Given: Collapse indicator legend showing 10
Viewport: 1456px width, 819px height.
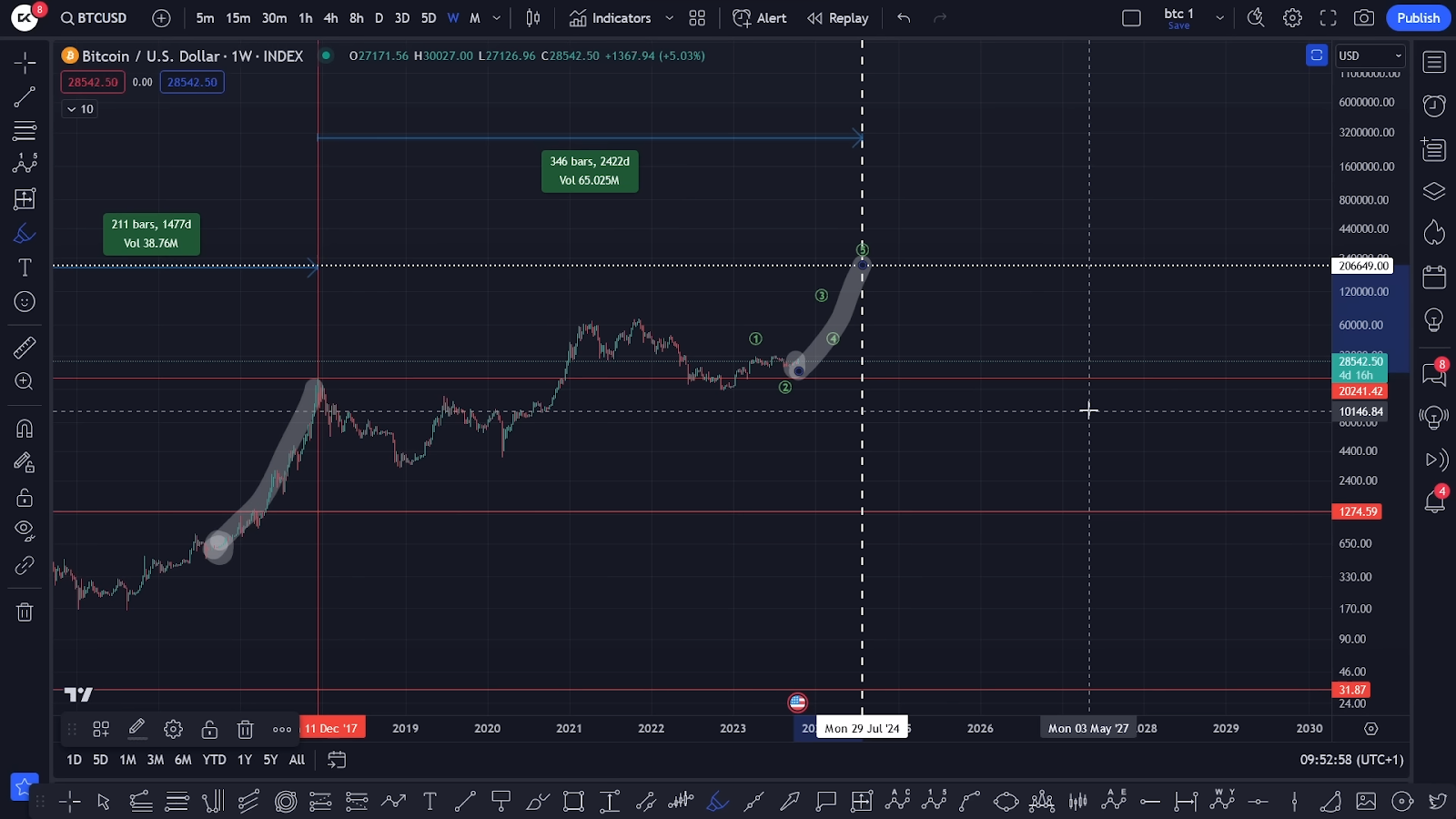Looking at the screenshot, I should 80,109.
